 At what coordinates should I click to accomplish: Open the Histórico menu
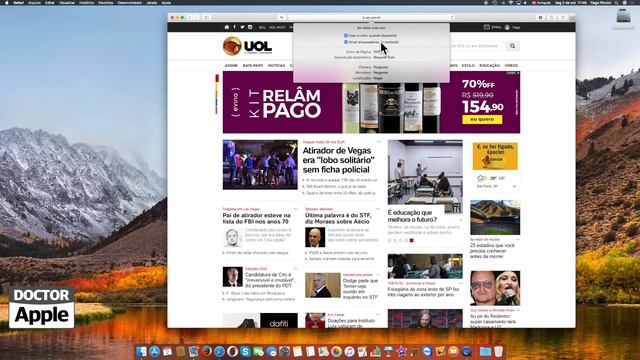pyautogui.click(x=87, y=2)
